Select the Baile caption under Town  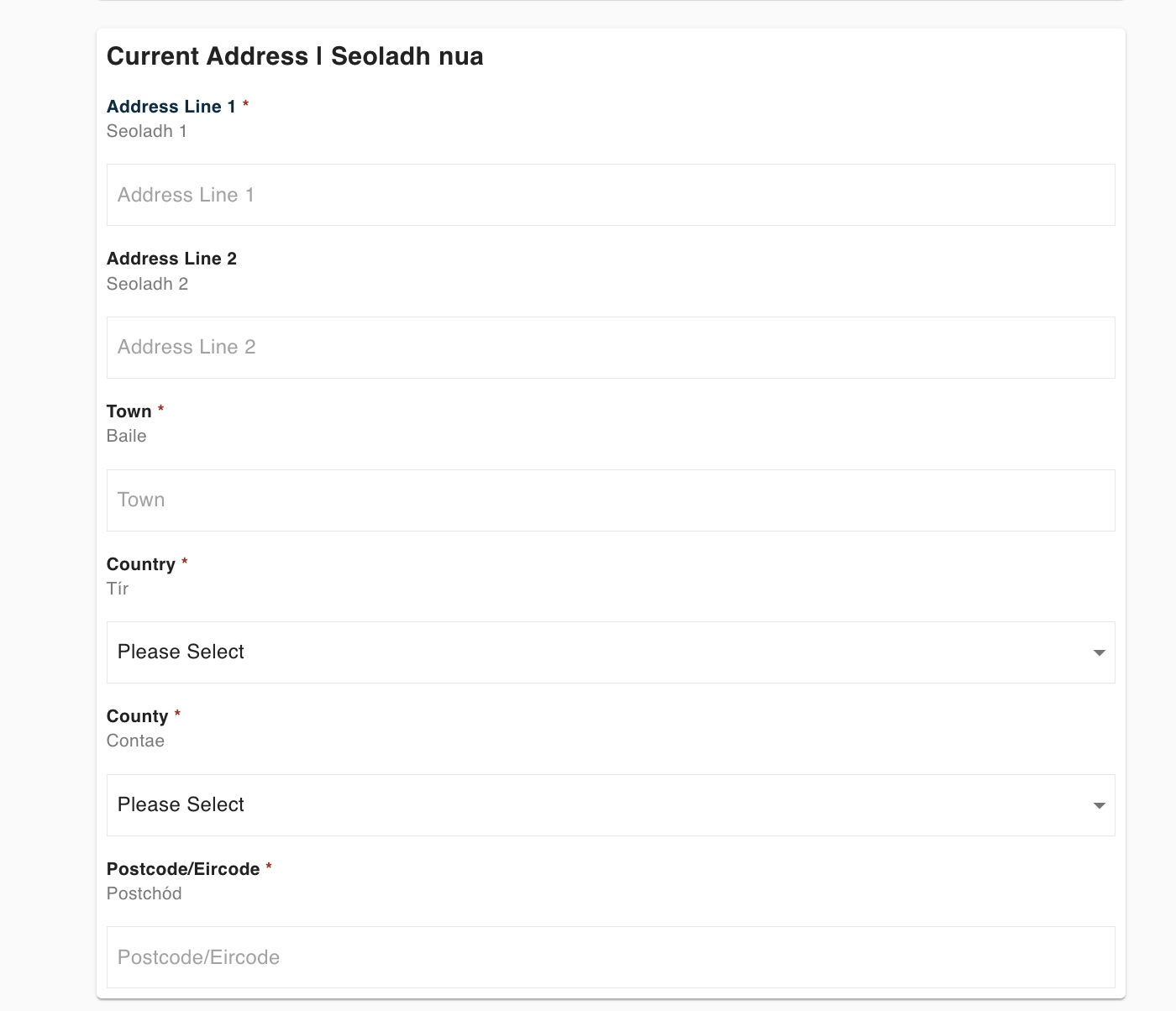tap(127, 436)
